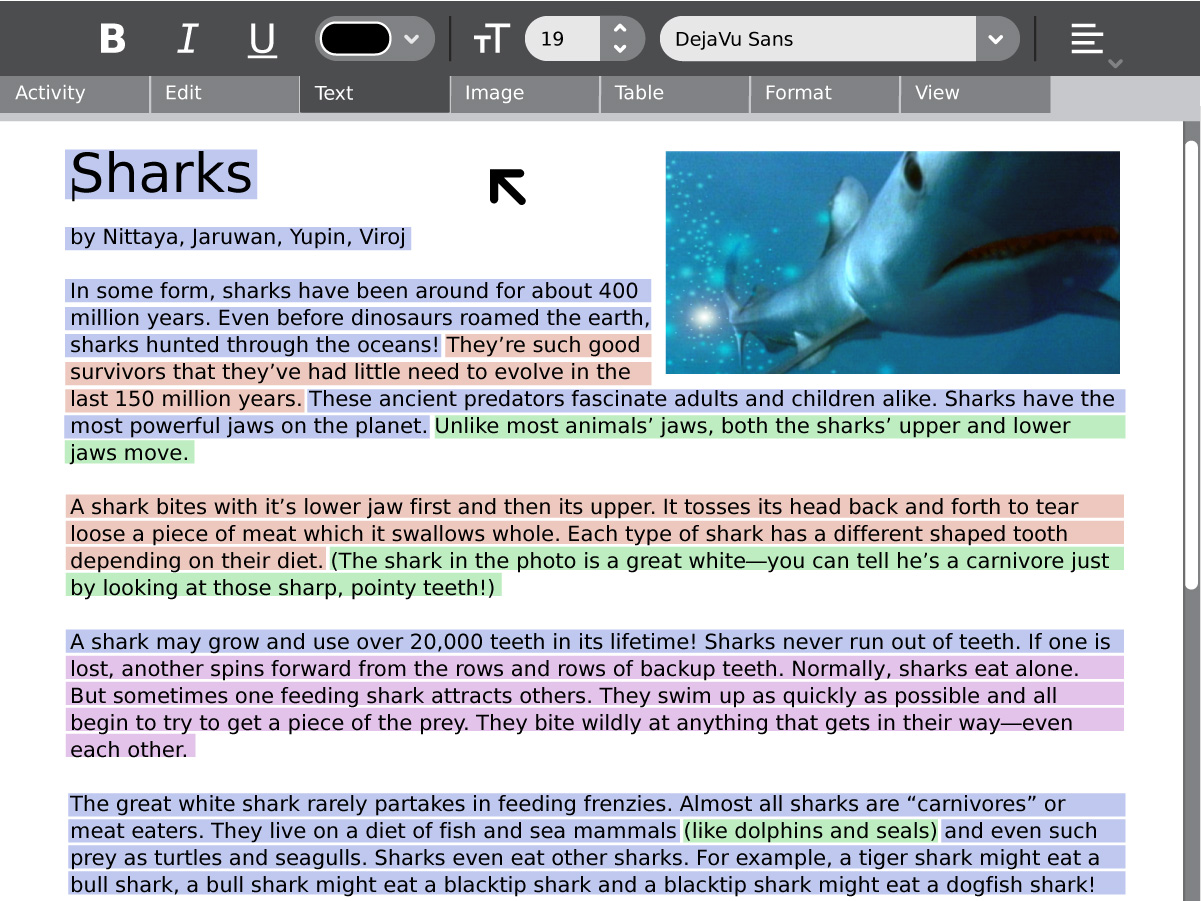The width and height of the screenshot is (1201, 901).
Task: Open the DejaVu Sans font dropdown arrow
Action: point(996,39)
